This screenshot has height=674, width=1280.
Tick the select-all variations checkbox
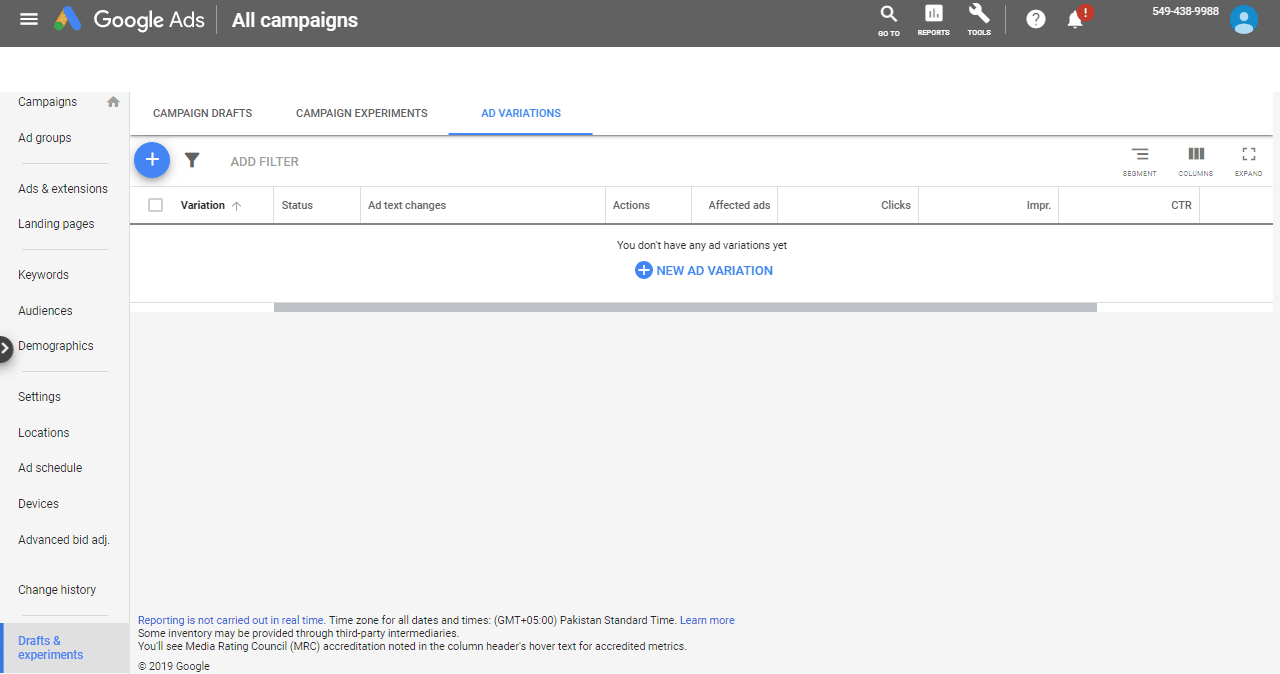(155, 205)
